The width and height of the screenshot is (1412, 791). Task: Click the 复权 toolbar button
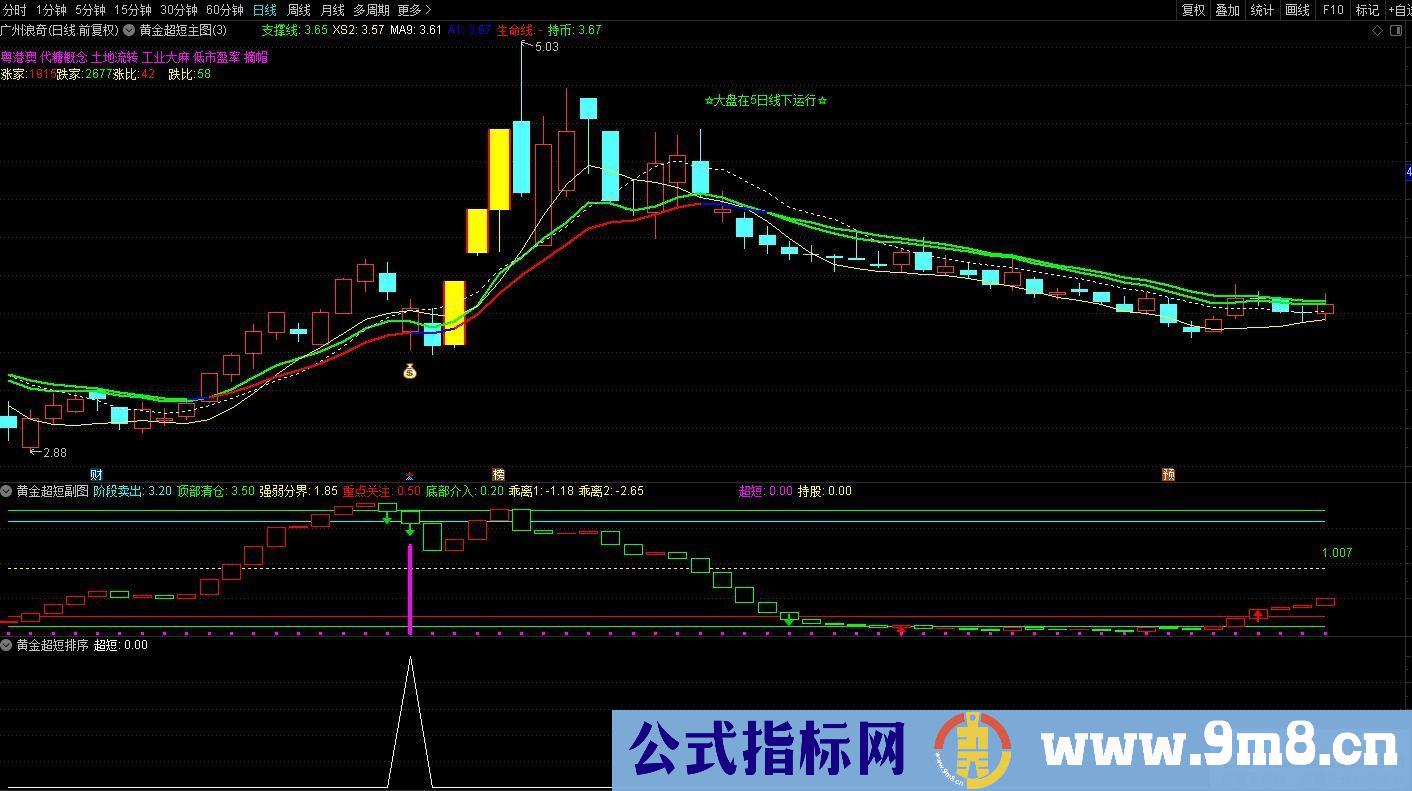pyautogui.click(x=1193, y=10)
